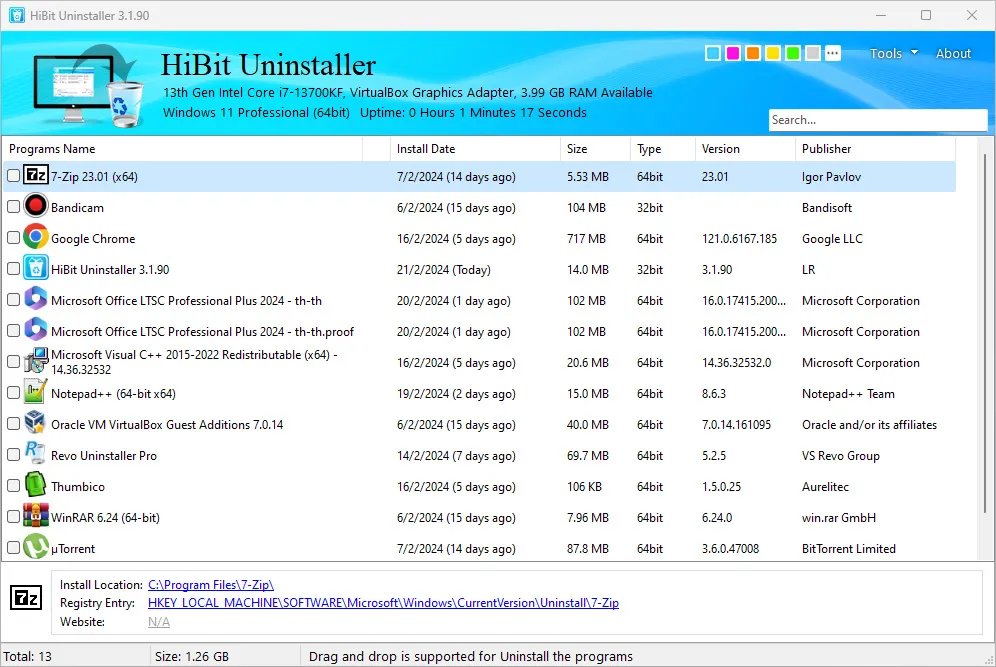The width and height of the screenshot is (996, 667).
Task: Focus the Search input field
Action: (878, 120)
